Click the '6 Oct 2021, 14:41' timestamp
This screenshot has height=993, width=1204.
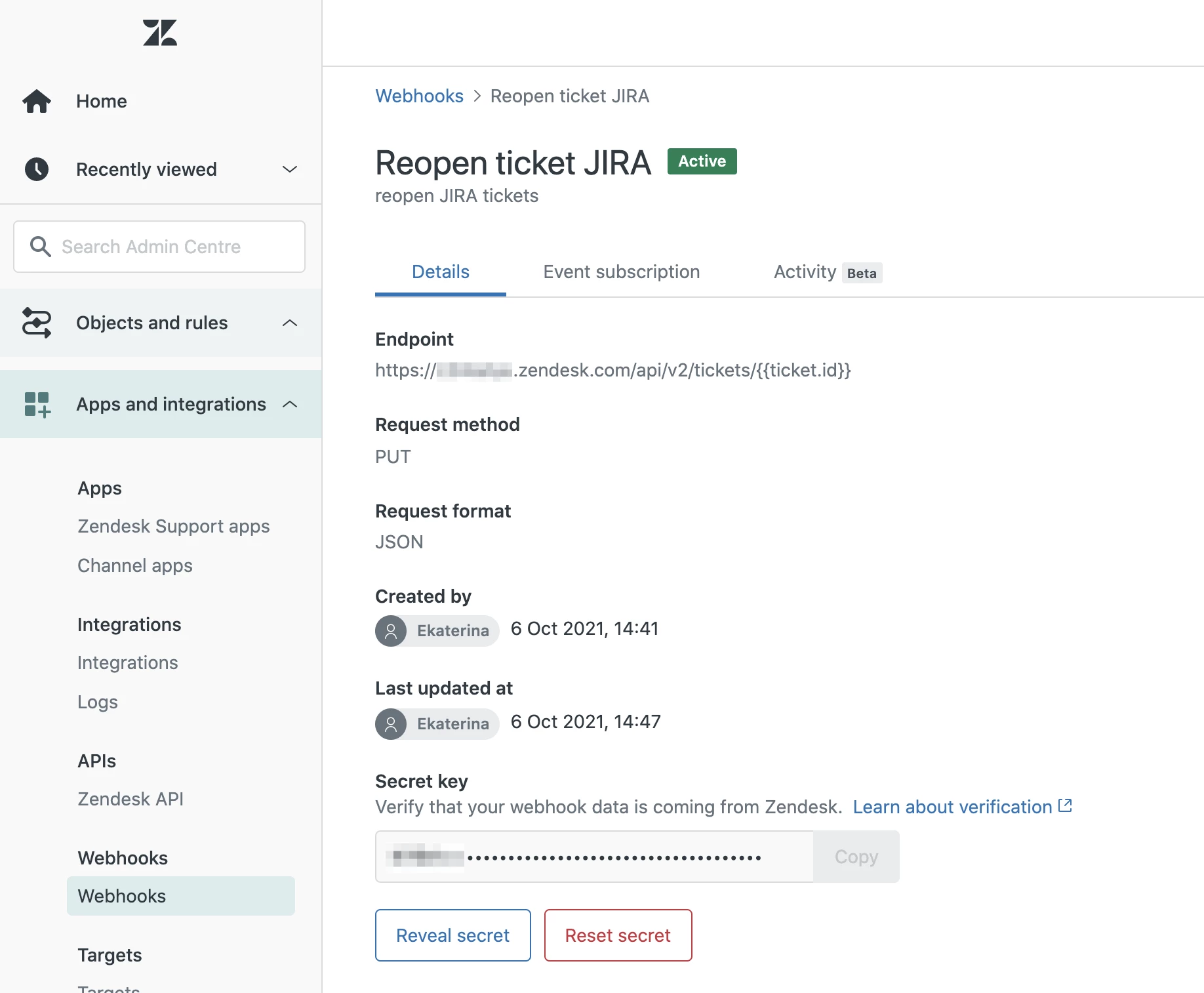pos(585,628)
